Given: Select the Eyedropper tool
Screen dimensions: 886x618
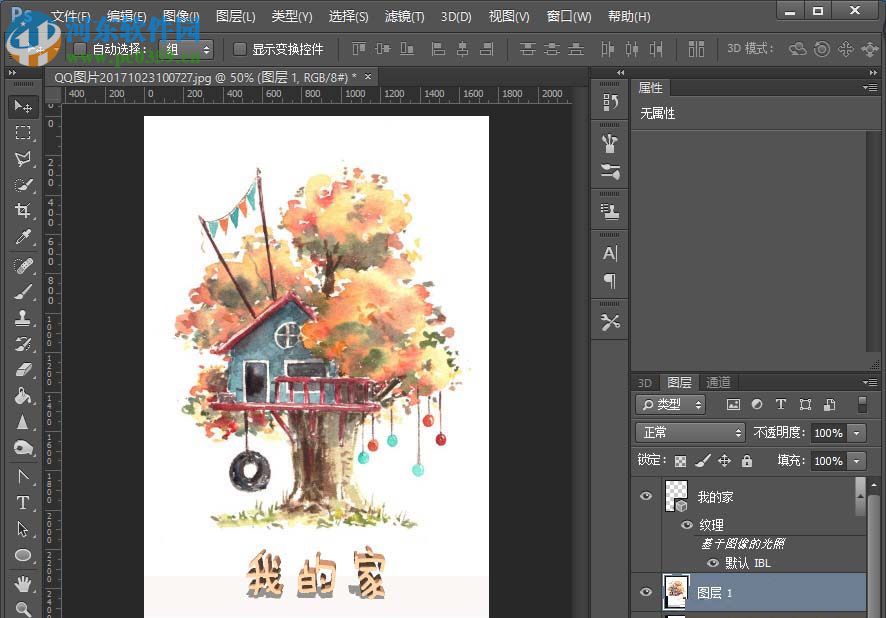Looking at the screenshot, I should [x=23, y=237].
